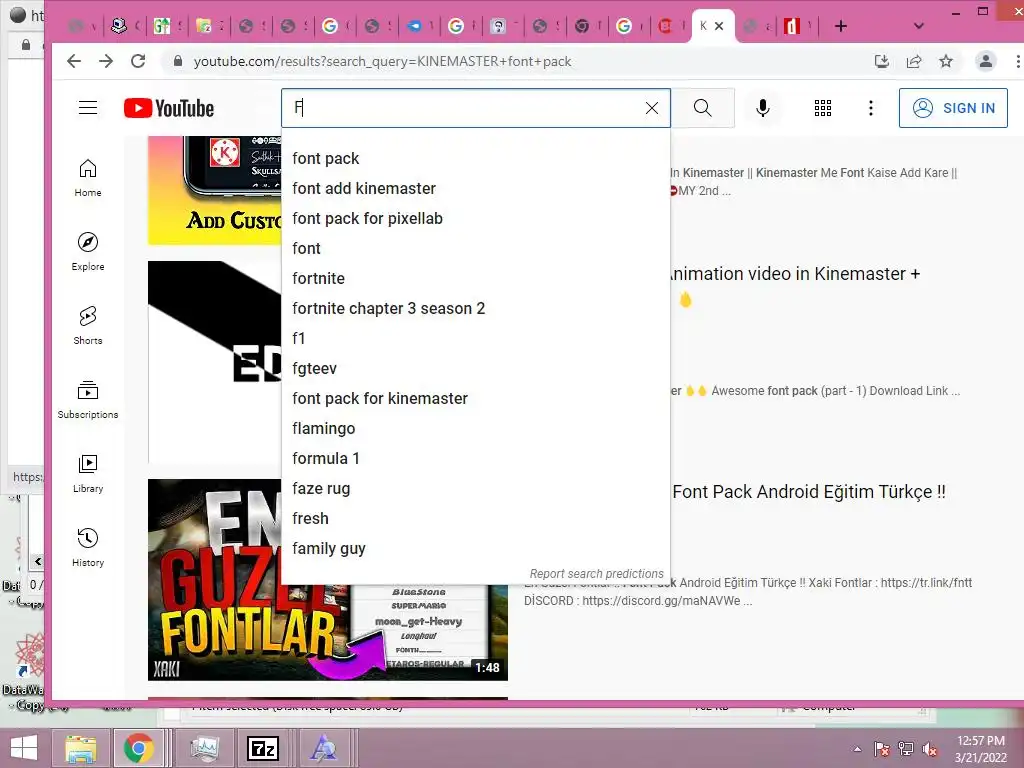The image size is (1024, 768).
Task: Open History in the sidebar
Action: click(88, 547)
